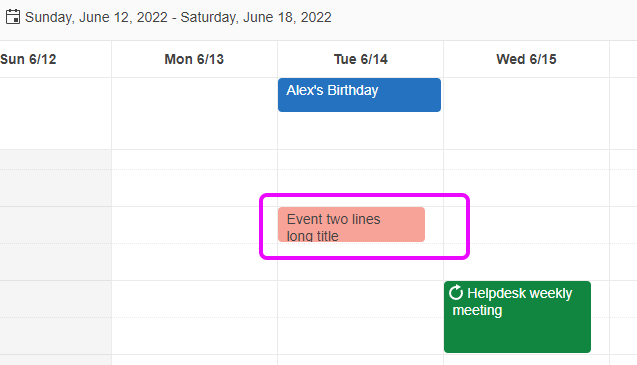
Task: Click the all-day cell under Mon 6/13
Action: 195,113
